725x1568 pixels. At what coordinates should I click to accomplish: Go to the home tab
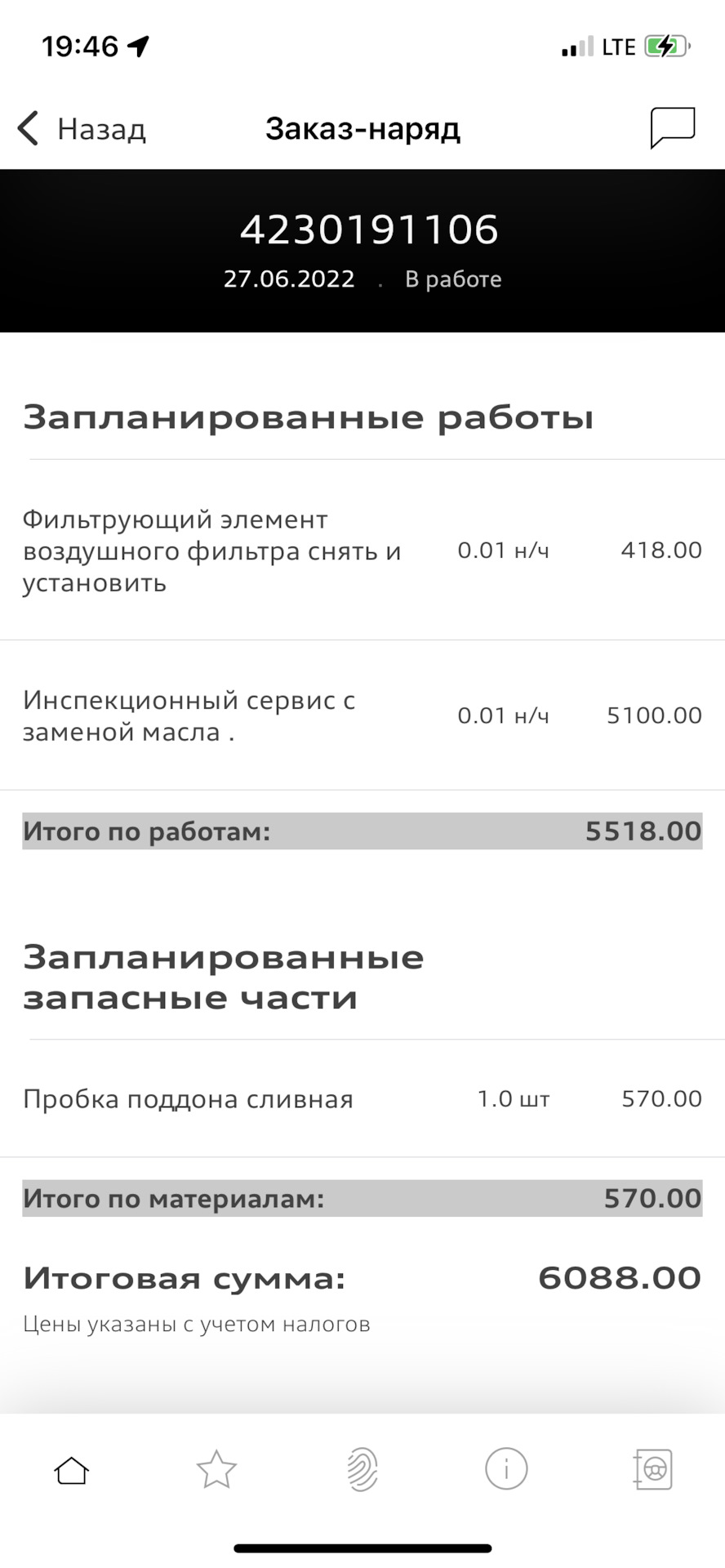pos(72,1471)
